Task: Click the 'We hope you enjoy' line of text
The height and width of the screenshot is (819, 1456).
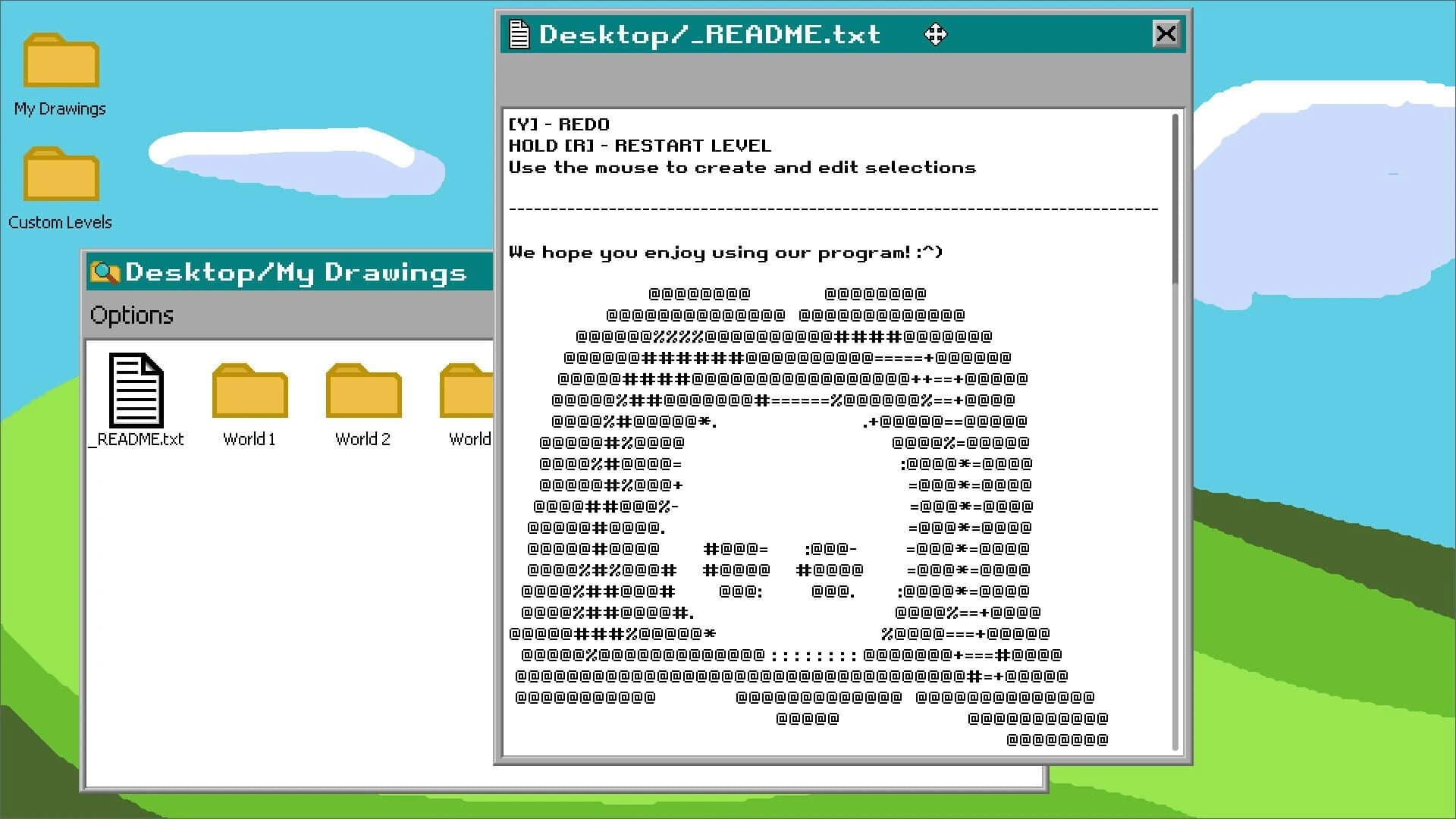Action: tap(726, 252)
